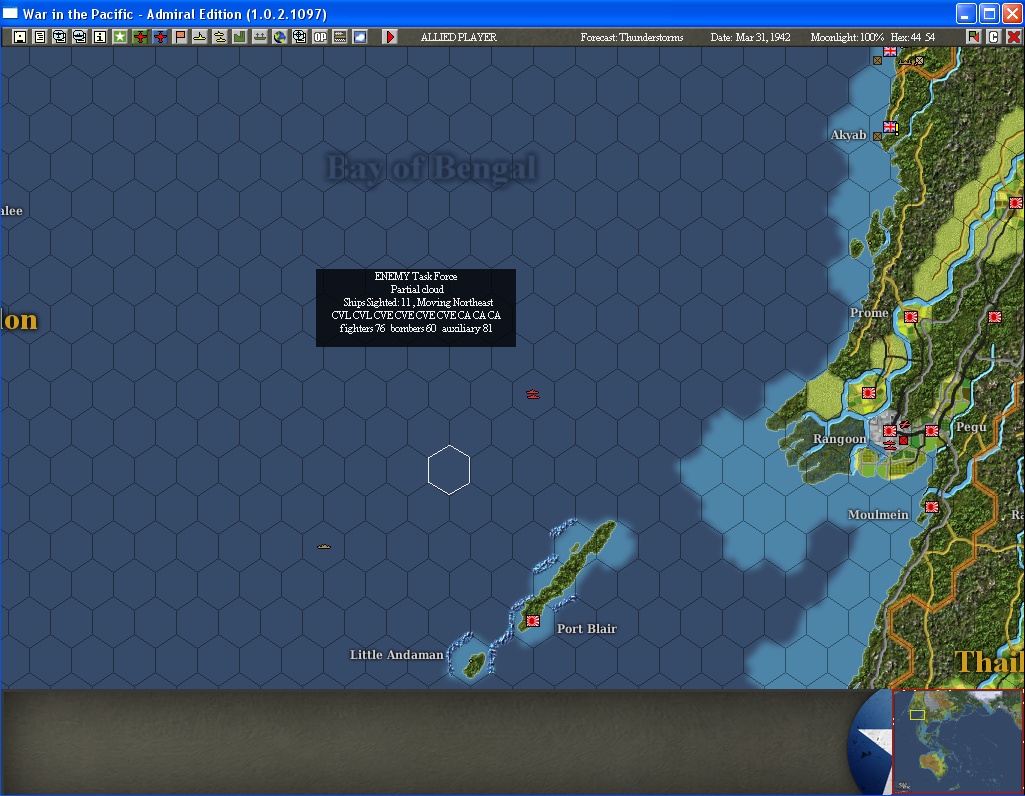The height and width of the screenshot is (796, 1025).
Task: Click the 'Little Andaman' map label
Action: tap(396, 655)
